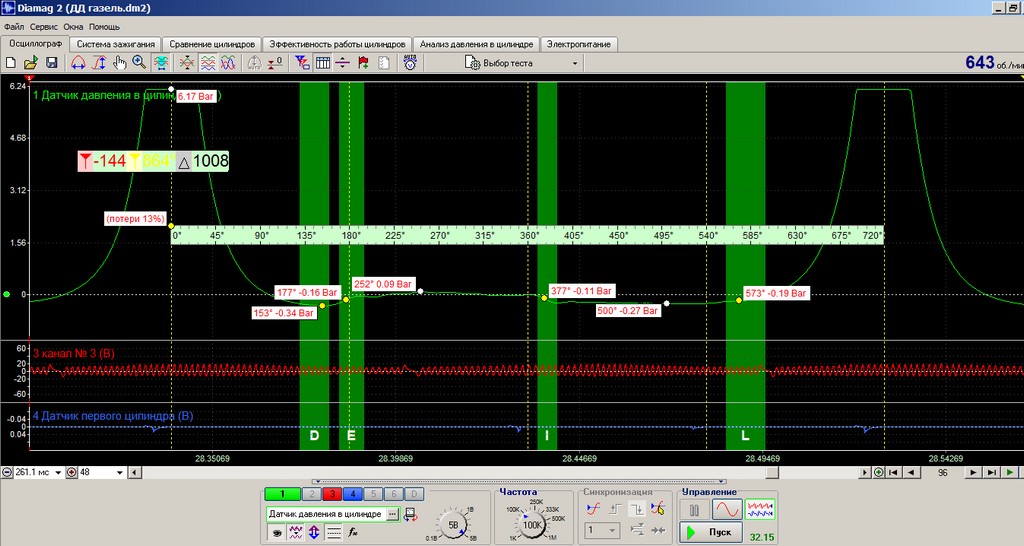Screen dimensions: 1024x546
Task: Click the line style icon
Action: click(x=334, y=532)
